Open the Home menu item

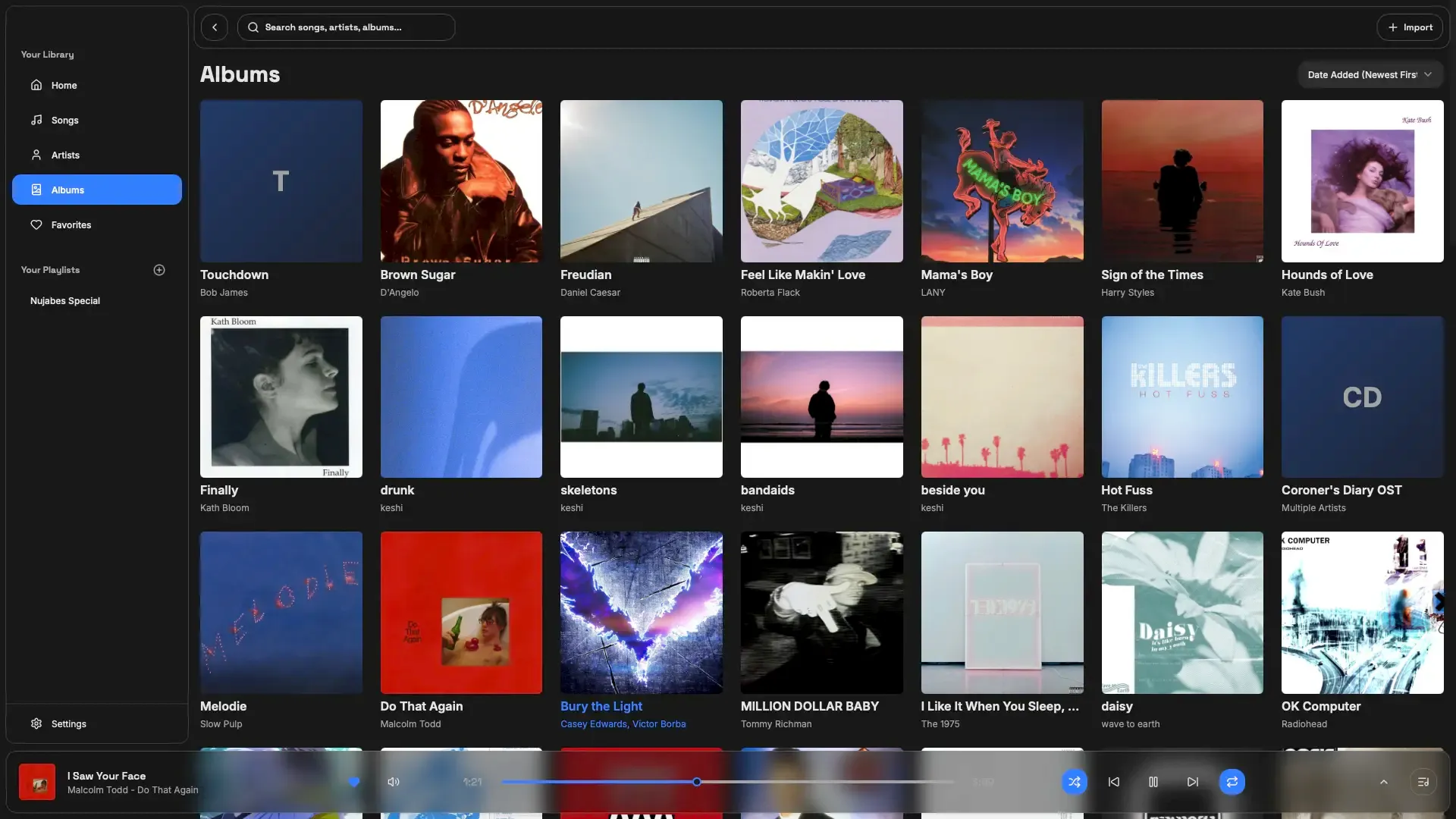(97, 85)
